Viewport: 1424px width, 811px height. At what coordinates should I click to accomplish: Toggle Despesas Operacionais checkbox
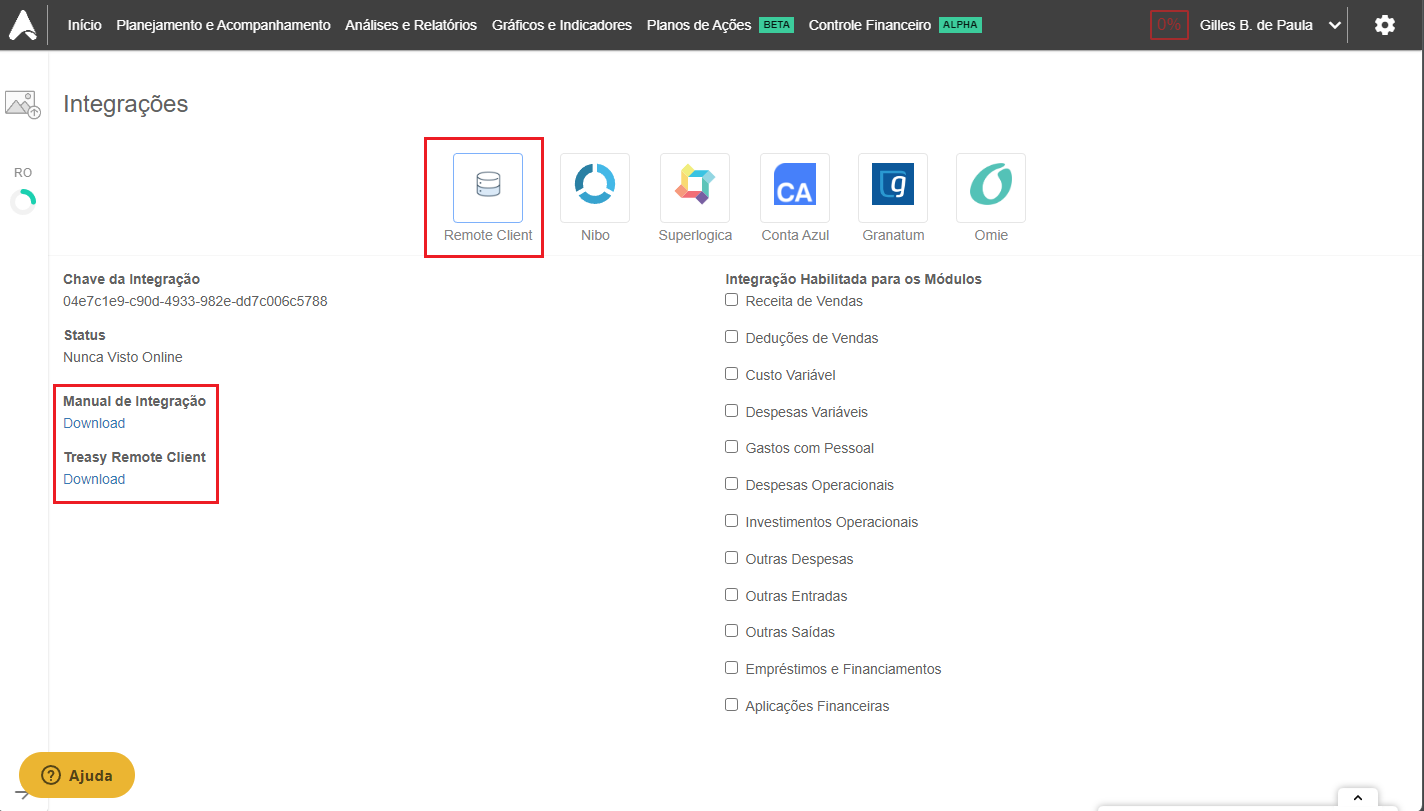(x=732, y=484)
